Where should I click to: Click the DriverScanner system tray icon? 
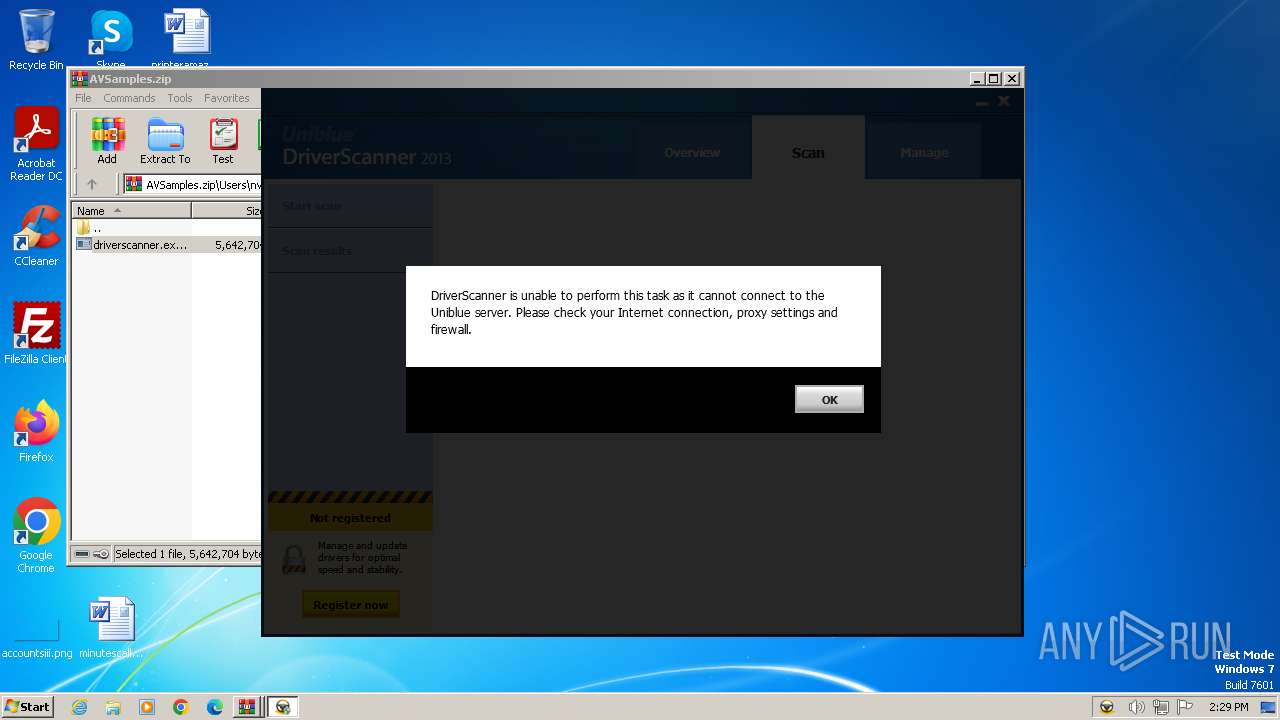click(x=1107, y=707)
